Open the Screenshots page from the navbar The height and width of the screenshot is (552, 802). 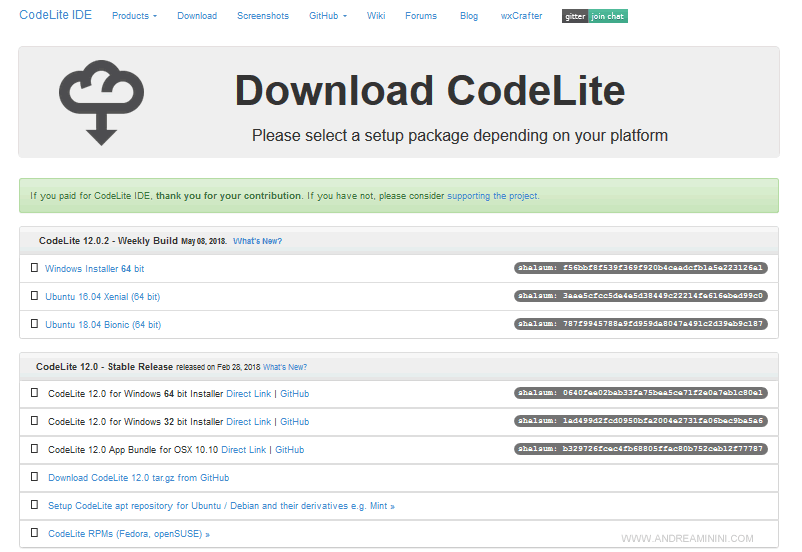[262, 16]
